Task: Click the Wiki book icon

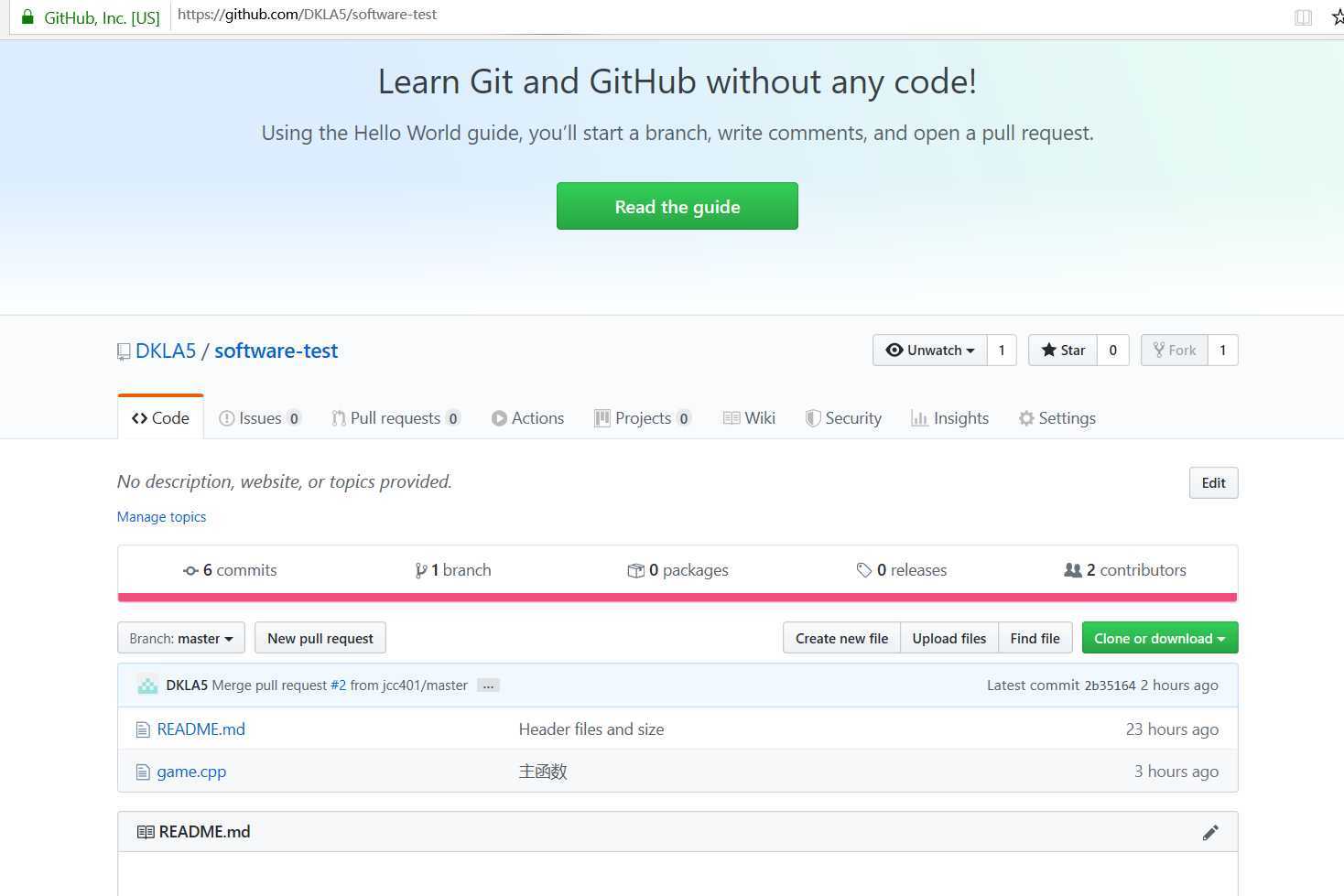Action: (x=732, y=418)
